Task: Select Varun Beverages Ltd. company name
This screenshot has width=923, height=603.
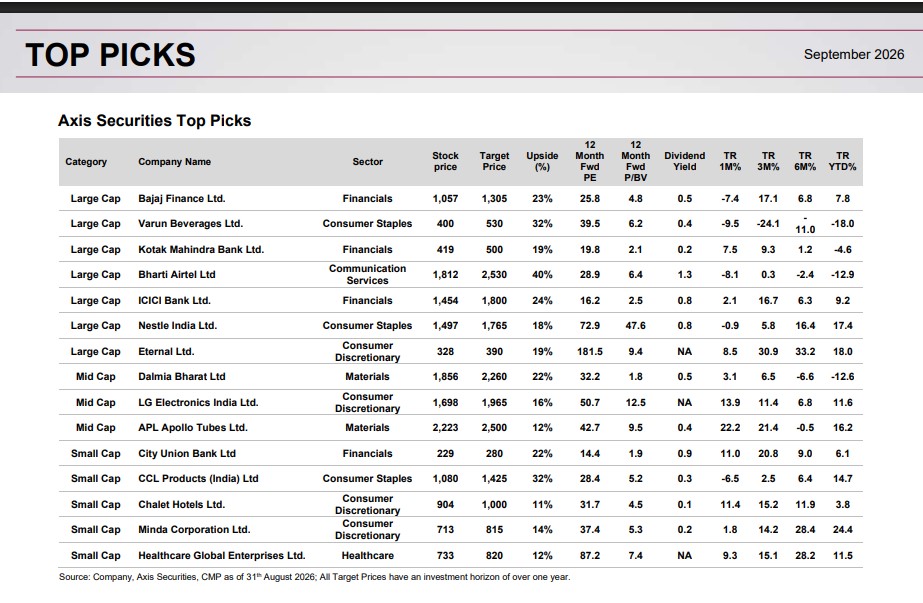Action: [190, 224]
